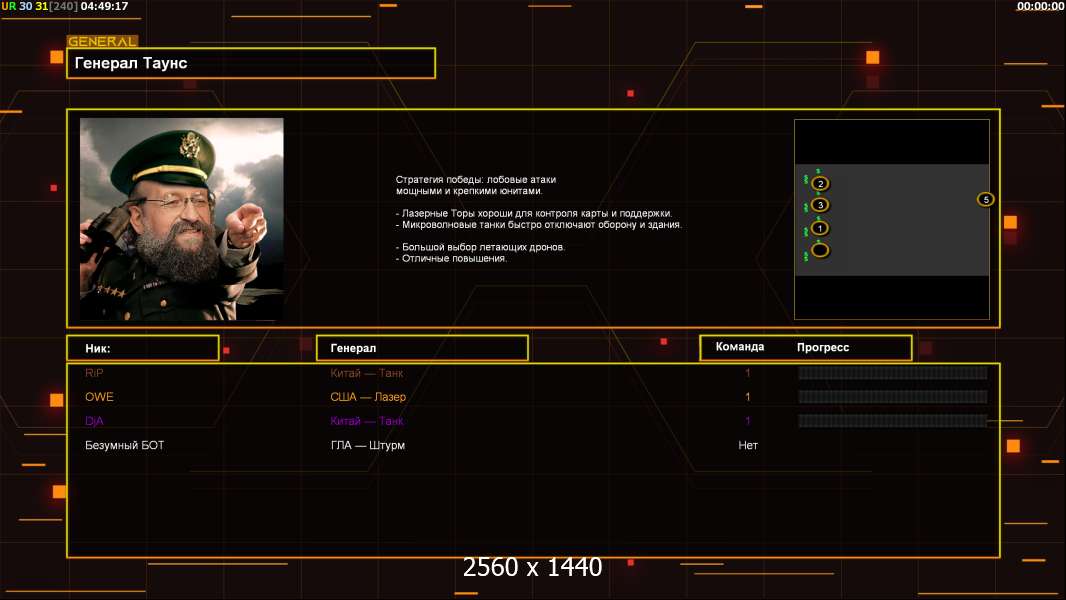
Task: Click team number in OWE's row
Action: point(748,397)
